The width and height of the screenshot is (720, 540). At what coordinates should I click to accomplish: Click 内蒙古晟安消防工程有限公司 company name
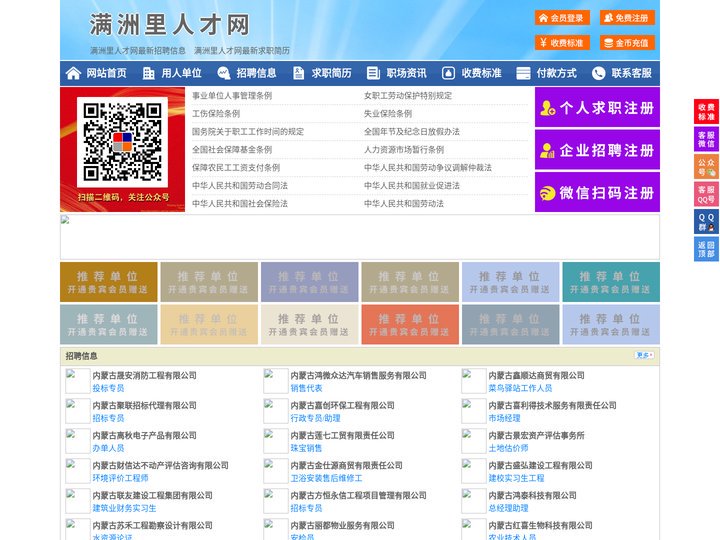coord(145,375)
